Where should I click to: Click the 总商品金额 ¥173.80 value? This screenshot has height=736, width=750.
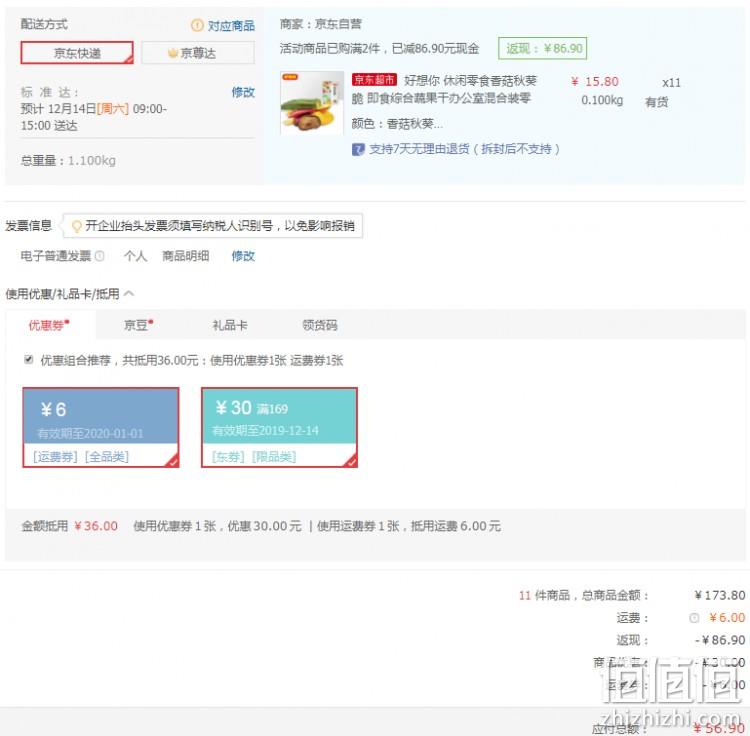[x=720, y=595]
